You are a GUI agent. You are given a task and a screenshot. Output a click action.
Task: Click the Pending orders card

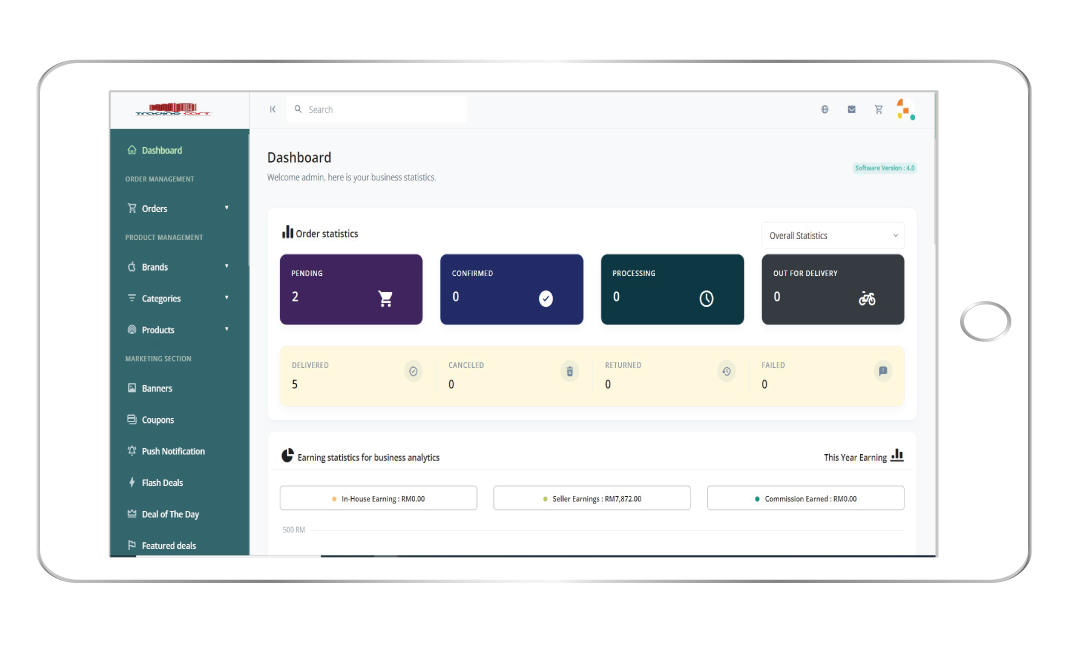pos(351,289)
